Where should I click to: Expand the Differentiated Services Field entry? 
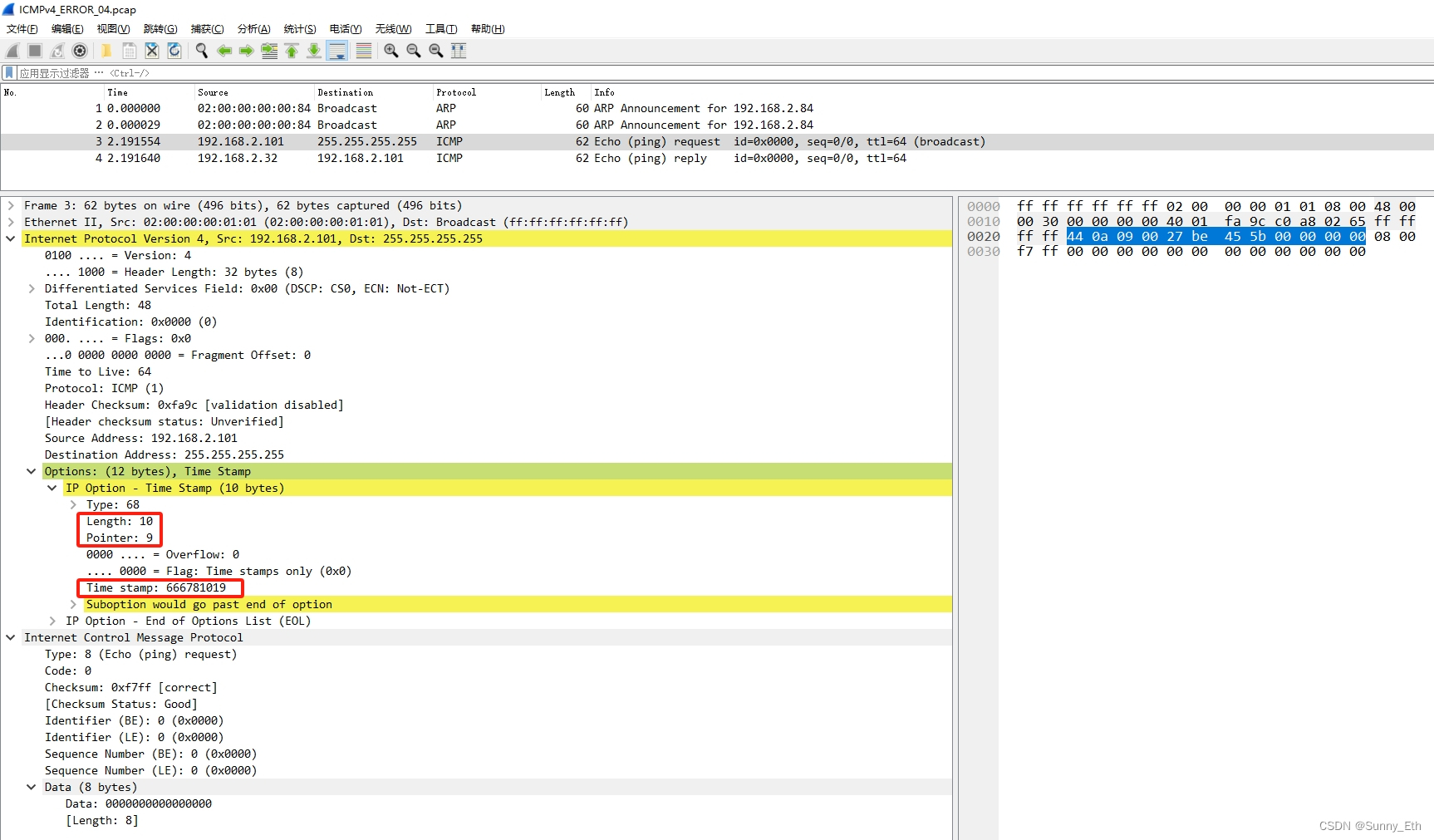coord(31,288)
